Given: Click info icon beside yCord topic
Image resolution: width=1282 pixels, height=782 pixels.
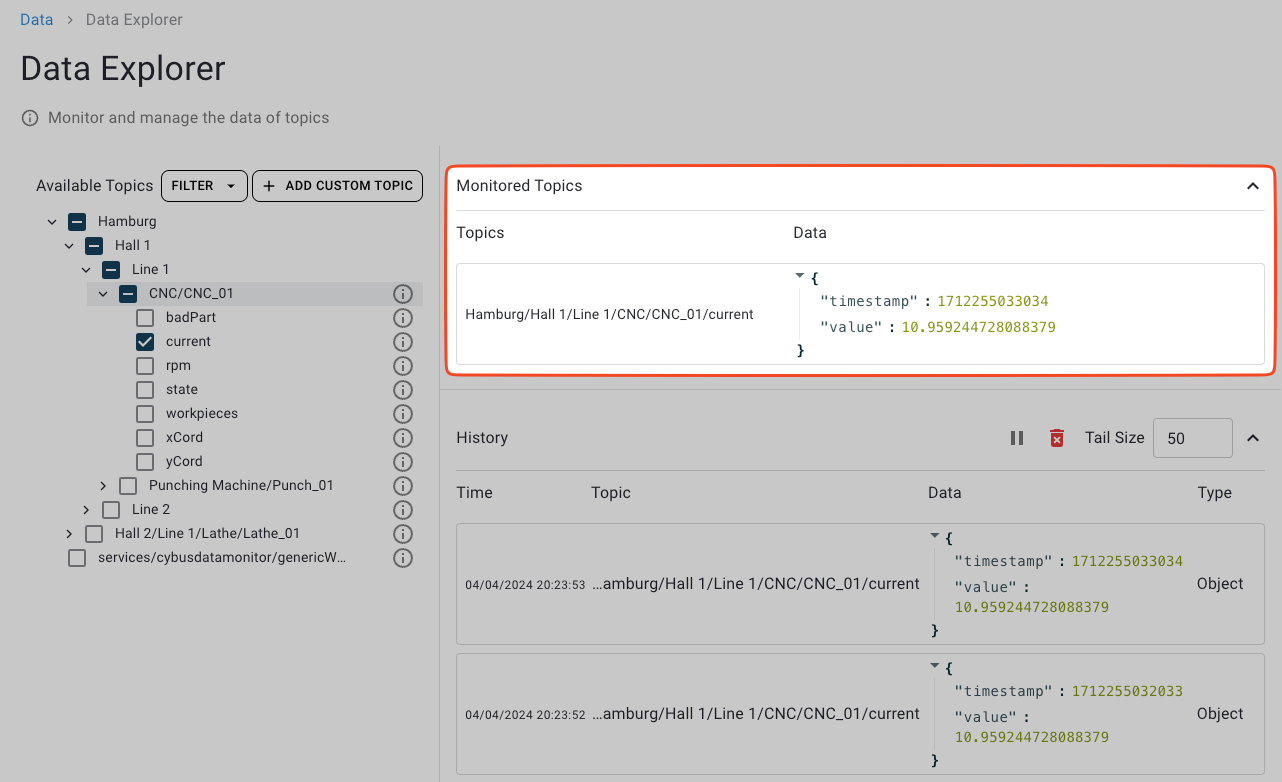Looking at the screenshot, I should pos(403,462).
